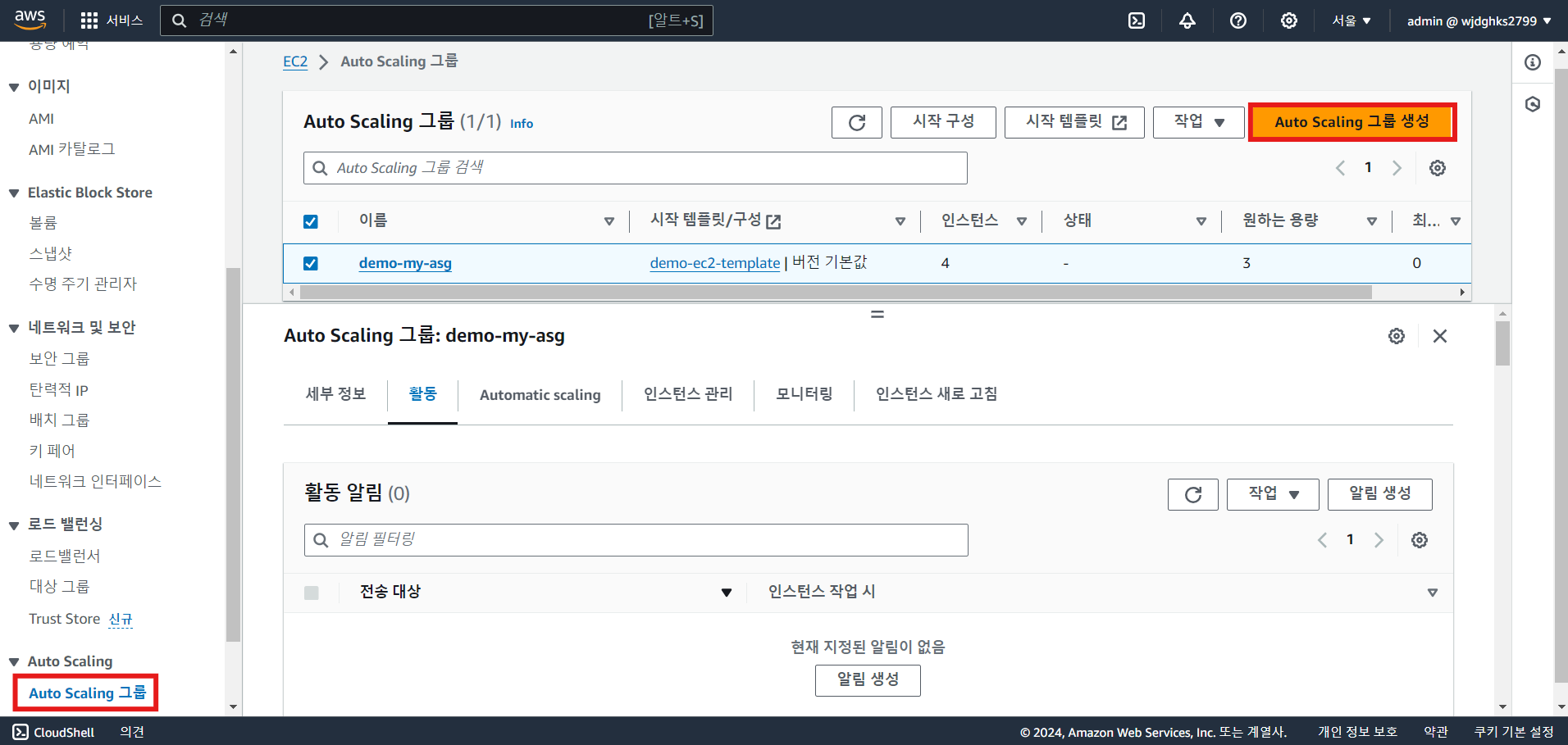Open the AWS home logo
This screenshot has width=1568, height=745.
click(x=30, y=20)
